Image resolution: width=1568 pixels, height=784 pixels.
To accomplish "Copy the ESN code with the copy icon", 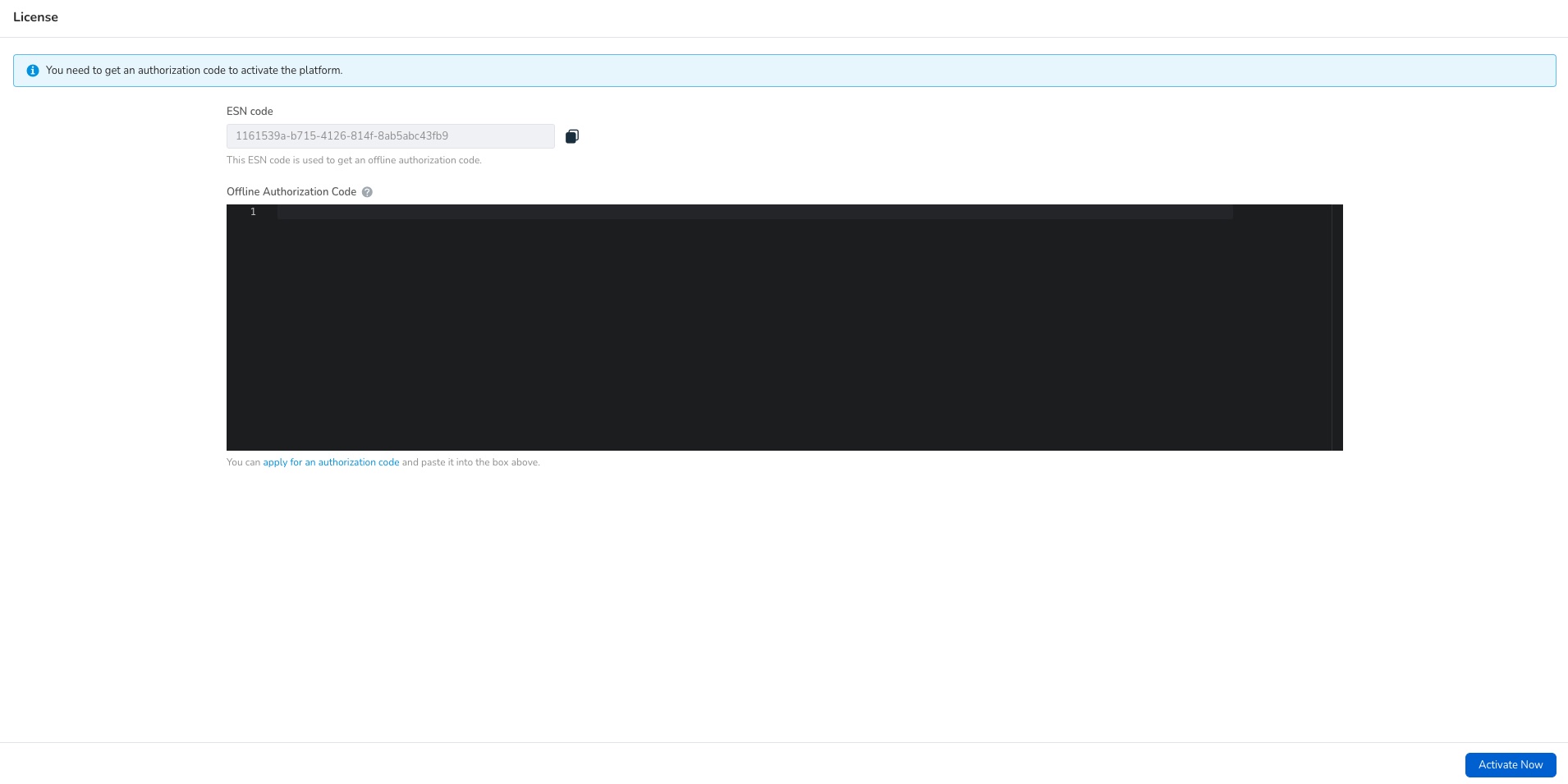I will tap(572, 136).
